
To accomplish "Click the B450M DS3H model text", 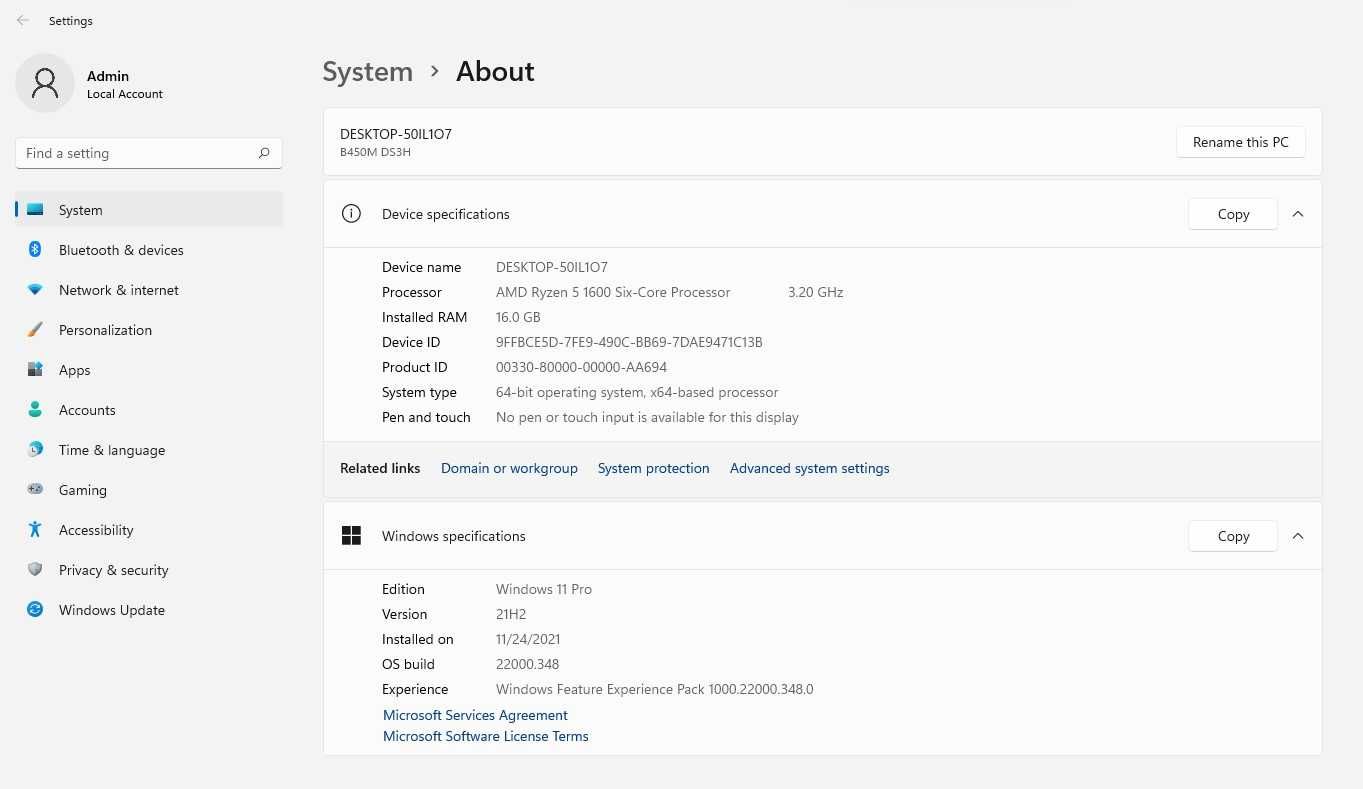I will point(375,152).
